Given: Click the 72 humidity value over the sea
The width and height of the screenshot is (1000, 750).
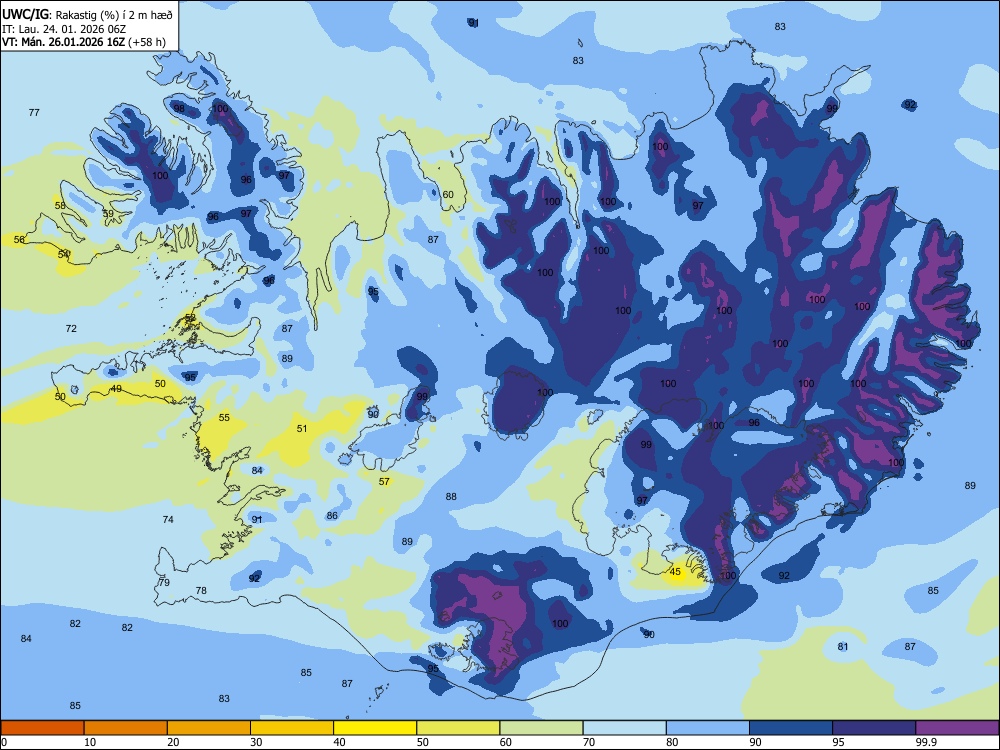Looking at the screenshot, I should tap(71, 328).
